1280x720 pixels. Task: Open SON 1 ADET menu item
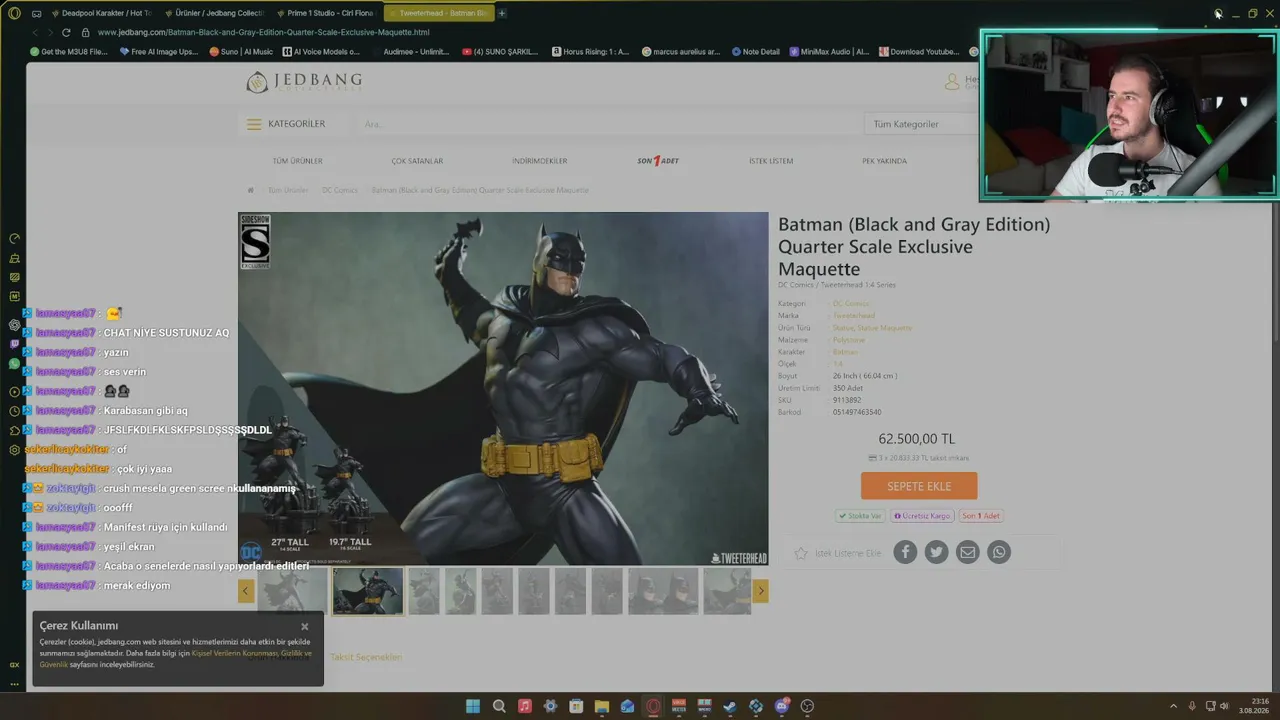point(658,161)
